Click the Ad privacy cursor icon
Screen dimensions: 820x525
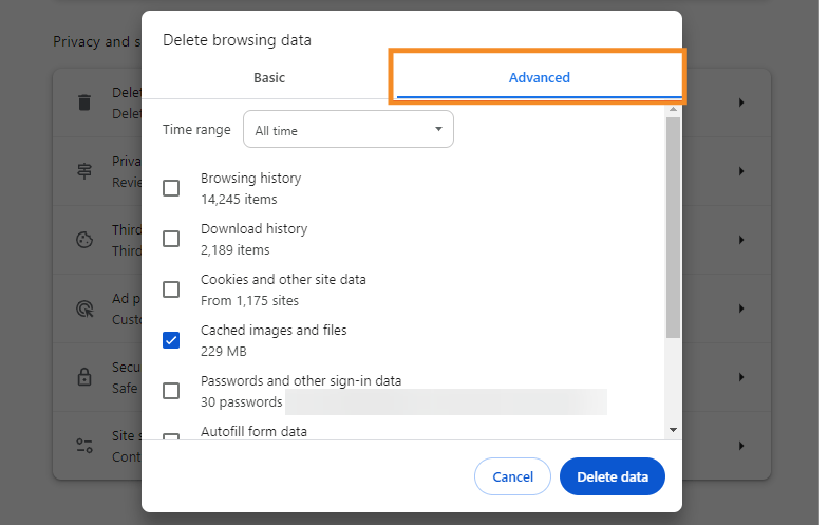[x=85, y=309]
